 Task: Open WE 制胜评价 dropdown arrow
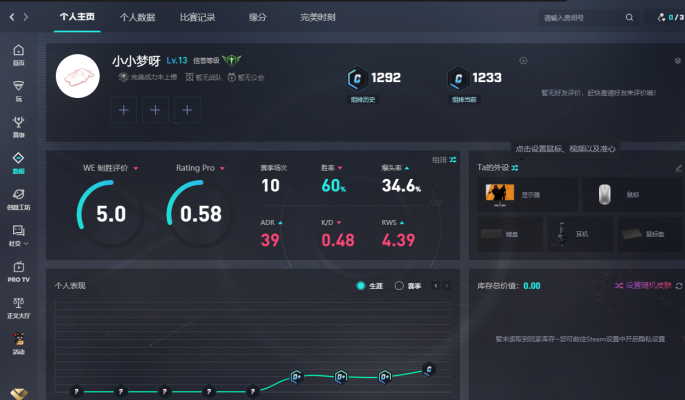click(136, 168)
